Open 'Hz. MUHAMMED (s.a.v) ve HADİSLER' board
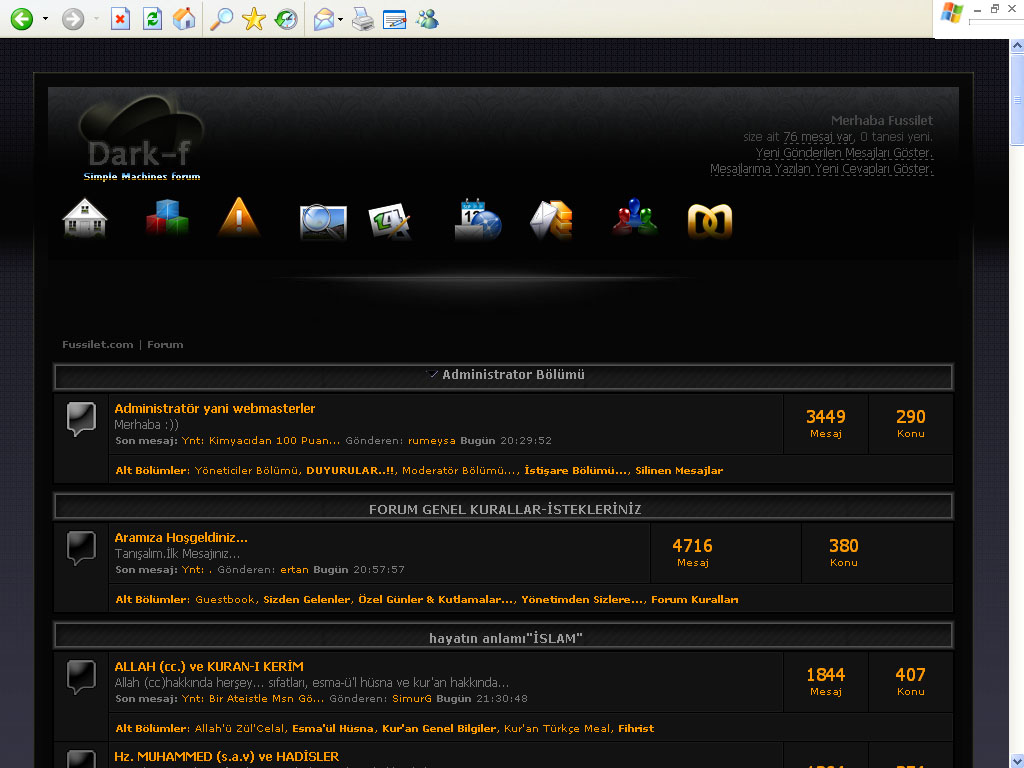Image resolution: width=1024 pixels, height=768 pixels. coord(227,756)
